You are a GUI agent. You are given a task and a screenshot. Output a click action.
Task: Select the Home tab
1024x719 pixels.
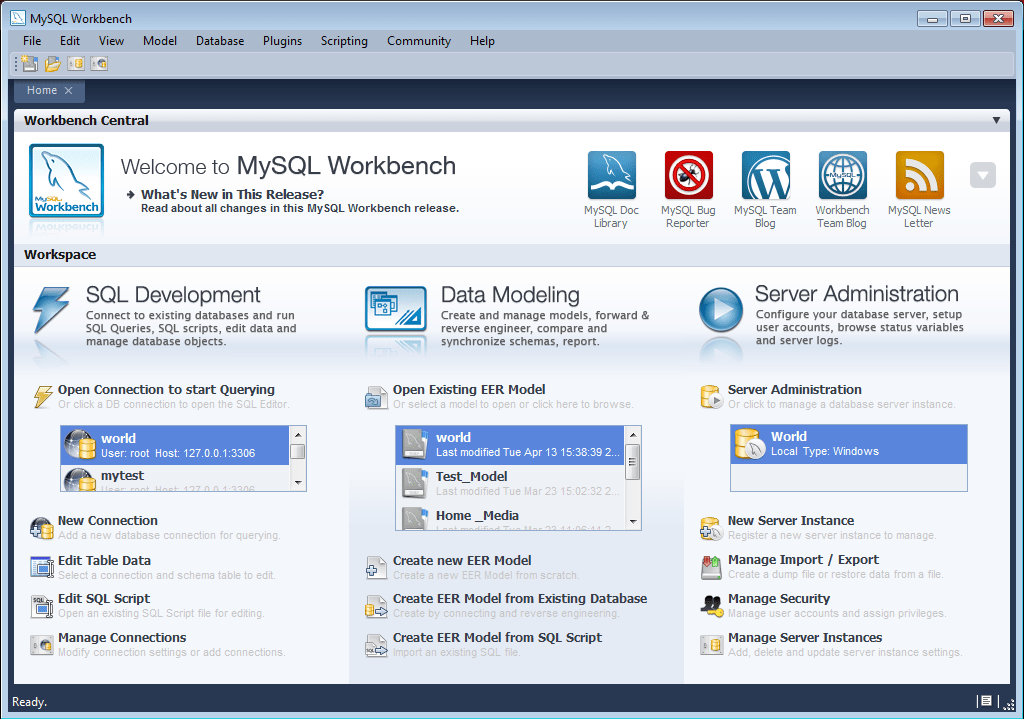(x=42, y=90)
